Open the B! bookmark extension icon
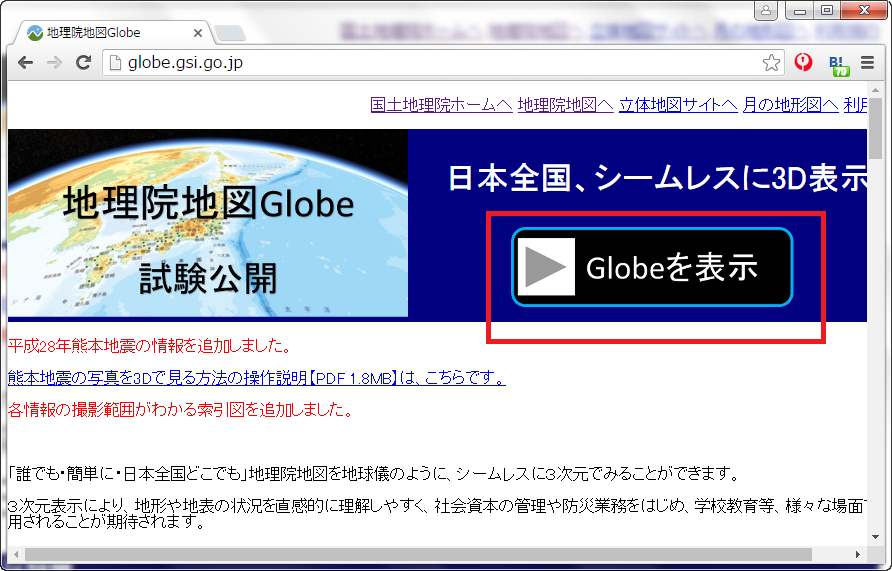This screenshot has width=892, height=571. pyautogui.click(x=839, y=65)
